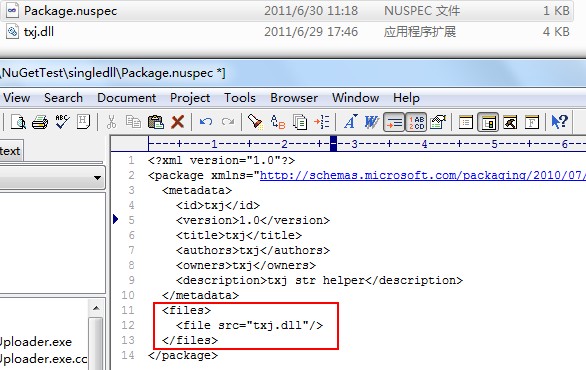Click the closing </metadata> tag line
Screen dimensions: 586x370
tap(200, 295)
